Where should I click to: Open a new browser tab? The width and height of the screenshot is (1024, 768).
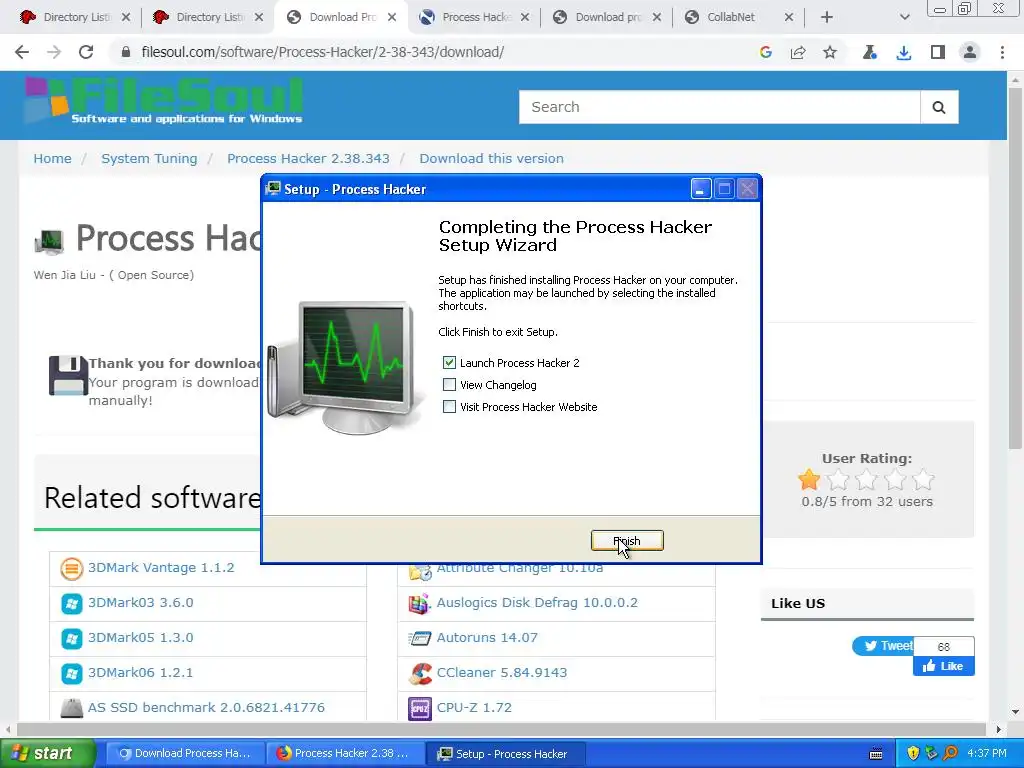[x=827, y=17]
